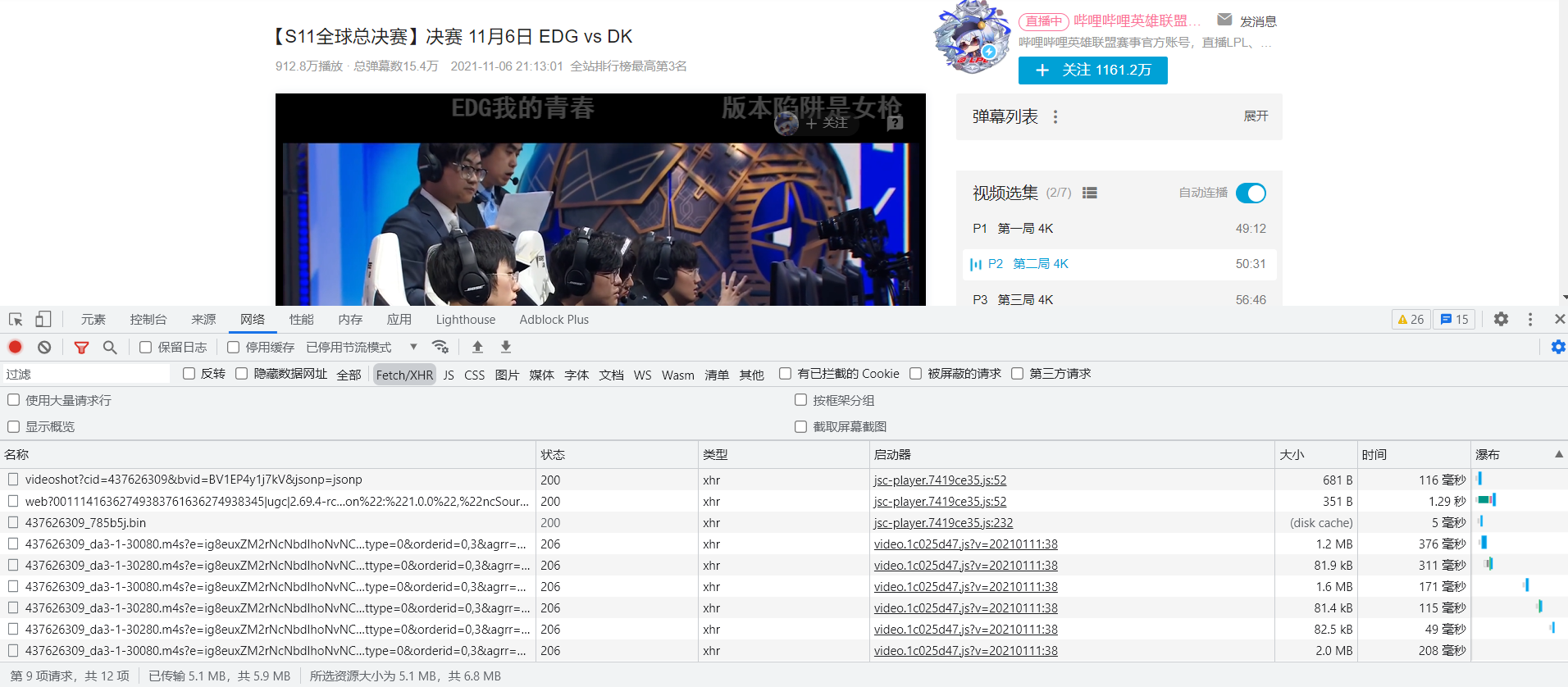
Task: Show 全部 request types
Action: [349, 375]
